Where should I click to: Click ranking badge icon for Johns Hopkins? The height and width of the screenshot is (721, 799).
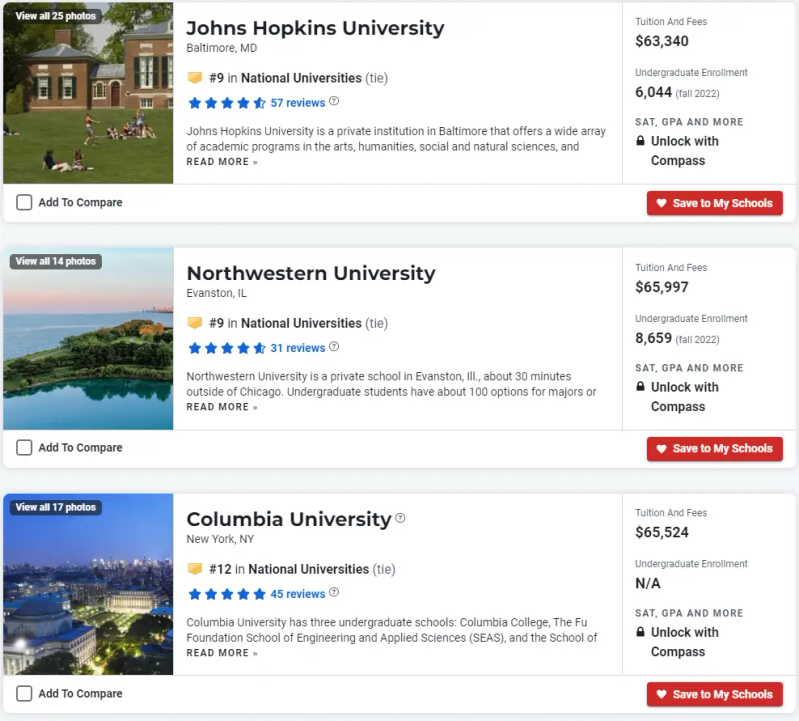pos(195,77)
